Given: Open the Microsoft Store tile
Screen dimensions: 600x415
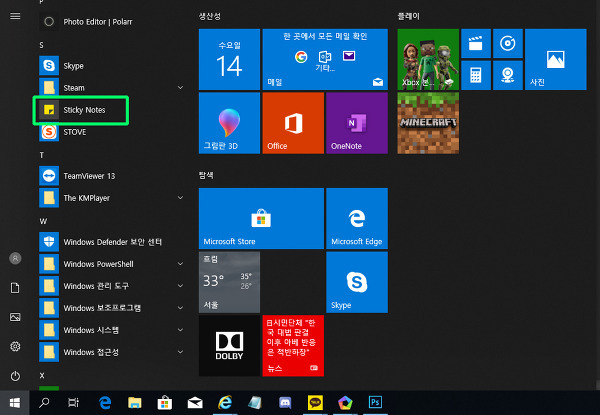Looking at the screenshot, I should [261, 218].
